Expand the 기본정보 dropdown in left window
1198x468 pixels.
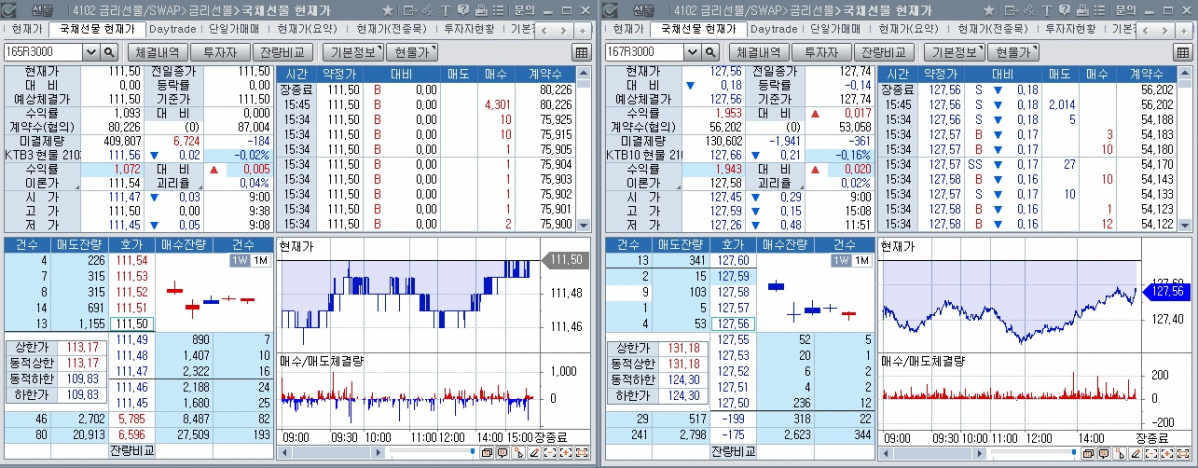[x=352, y=52]
